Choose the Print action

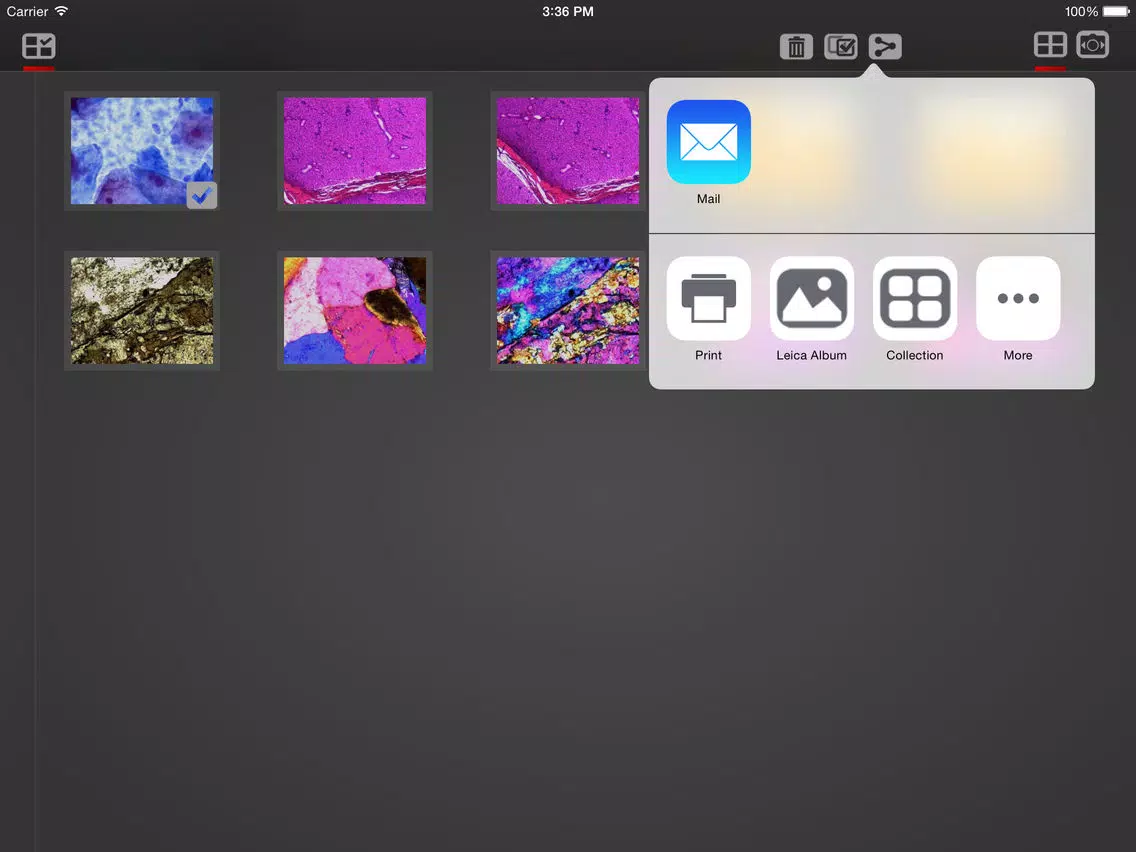(x=709, y=298)
